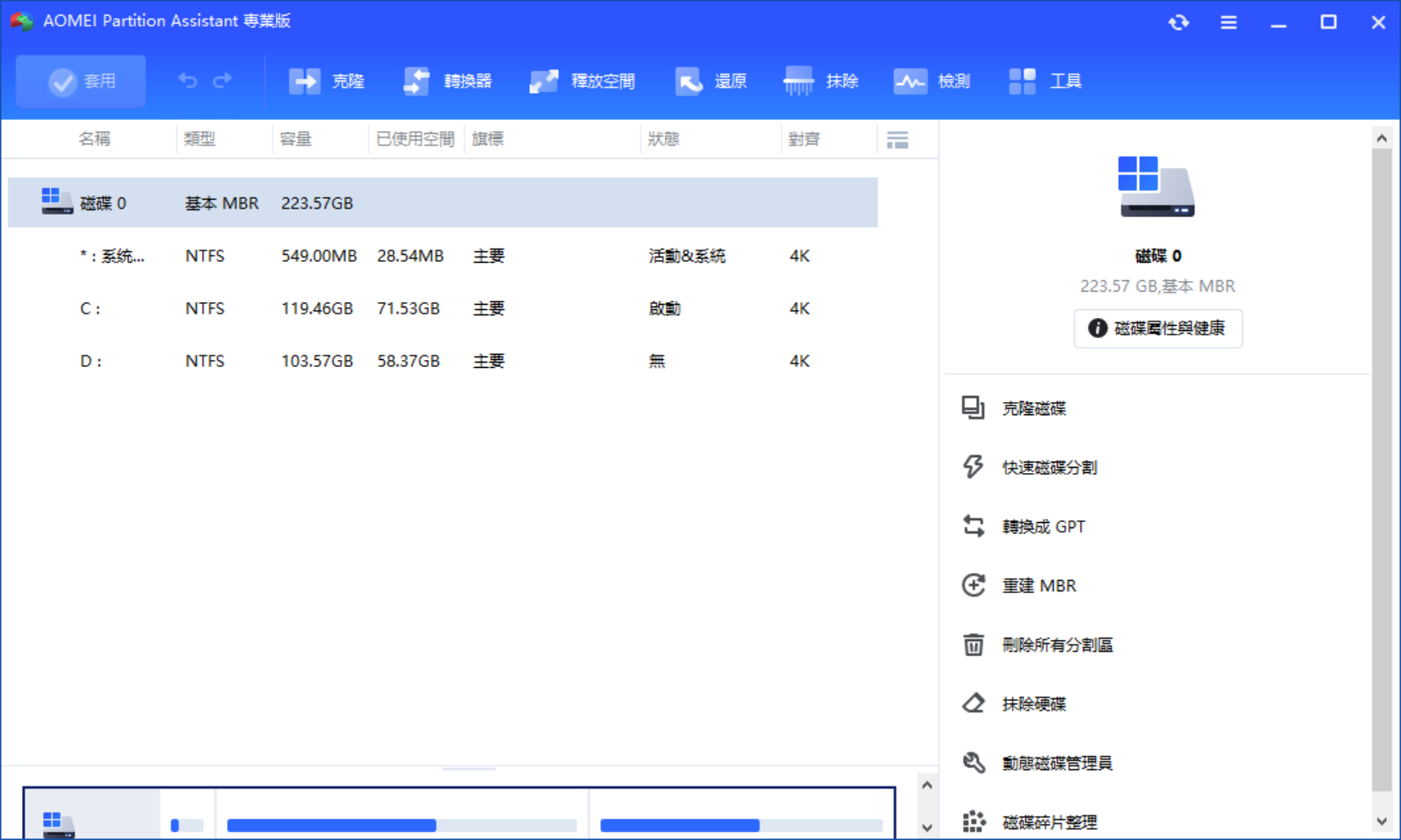Click 轉換成 GPT option
The width and height of the screenshot is (1401, 840).
(1044, 526)
